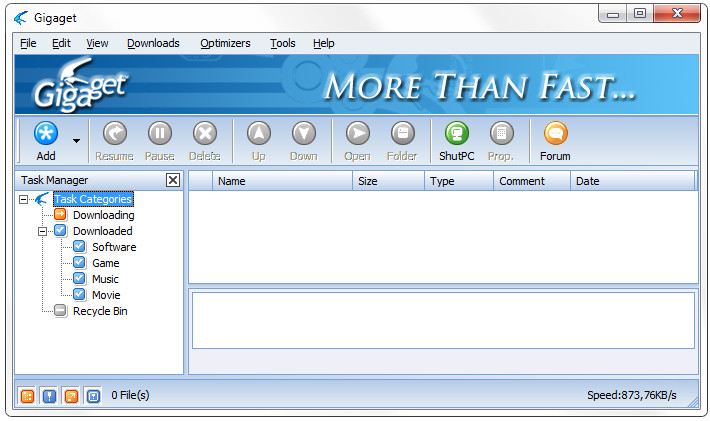710x421 pixels.
Task: Click the Pause toolbar icon
Action: click(159, 134)
